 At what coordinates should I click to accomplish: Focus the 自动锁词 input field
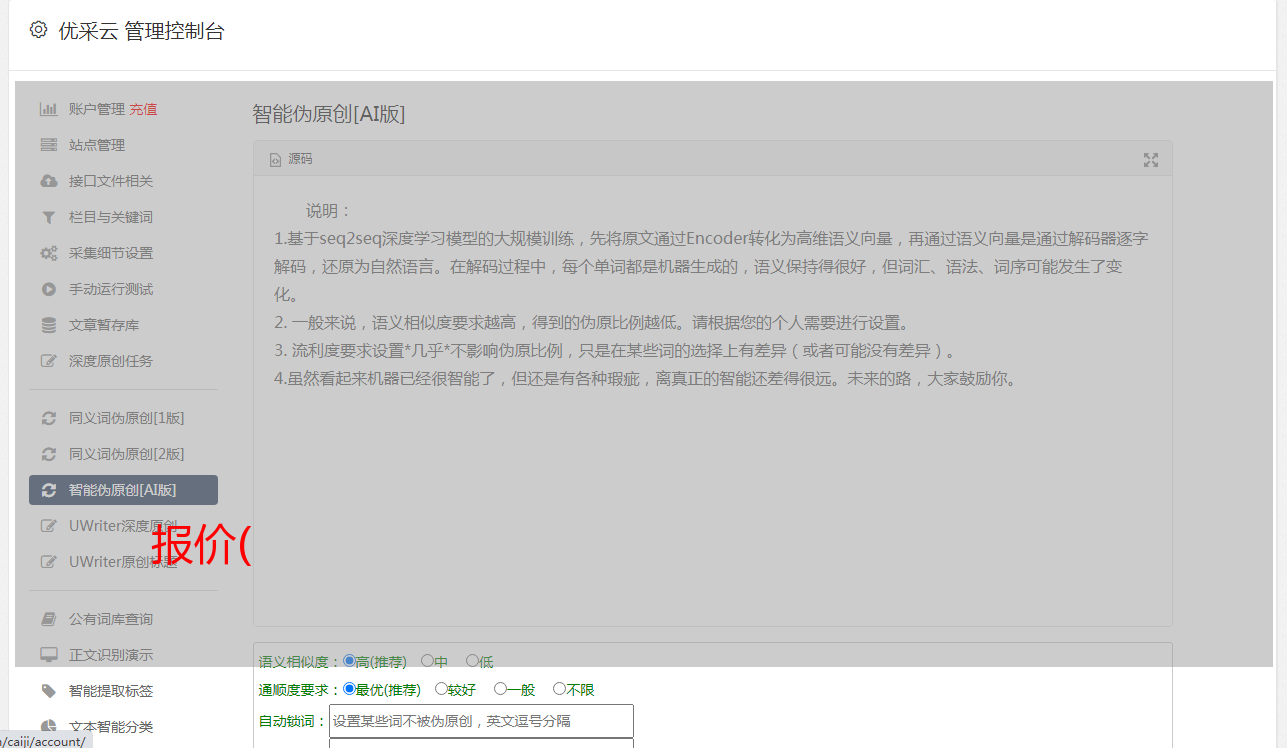481,721
